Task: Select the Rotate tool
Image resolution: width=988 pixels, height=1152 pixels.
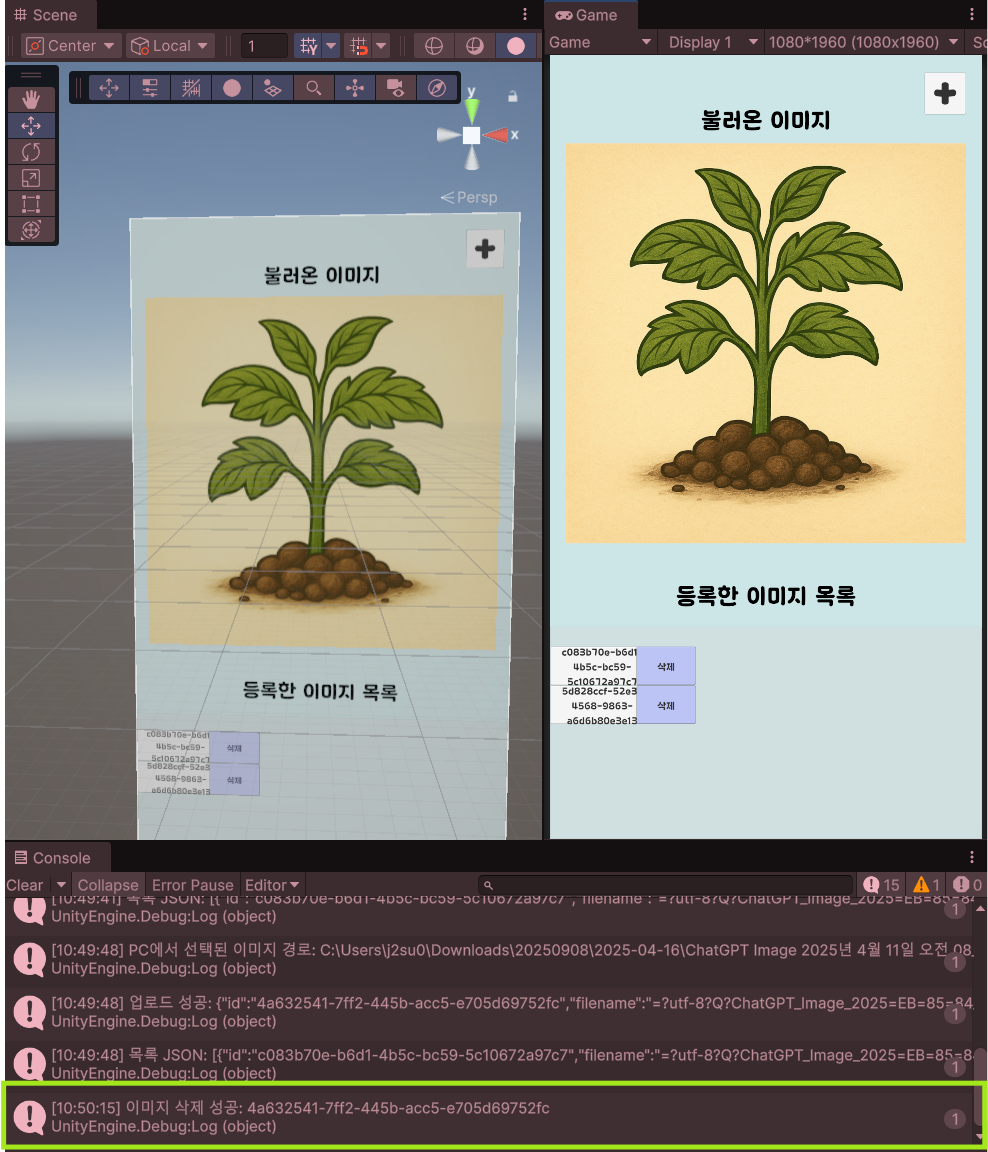Action: click(x=31, y=152)
